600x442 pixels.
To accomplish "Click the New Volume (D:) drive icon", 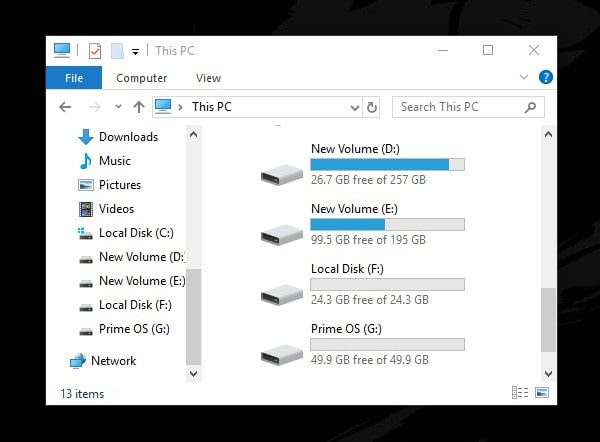I will 282,175.
